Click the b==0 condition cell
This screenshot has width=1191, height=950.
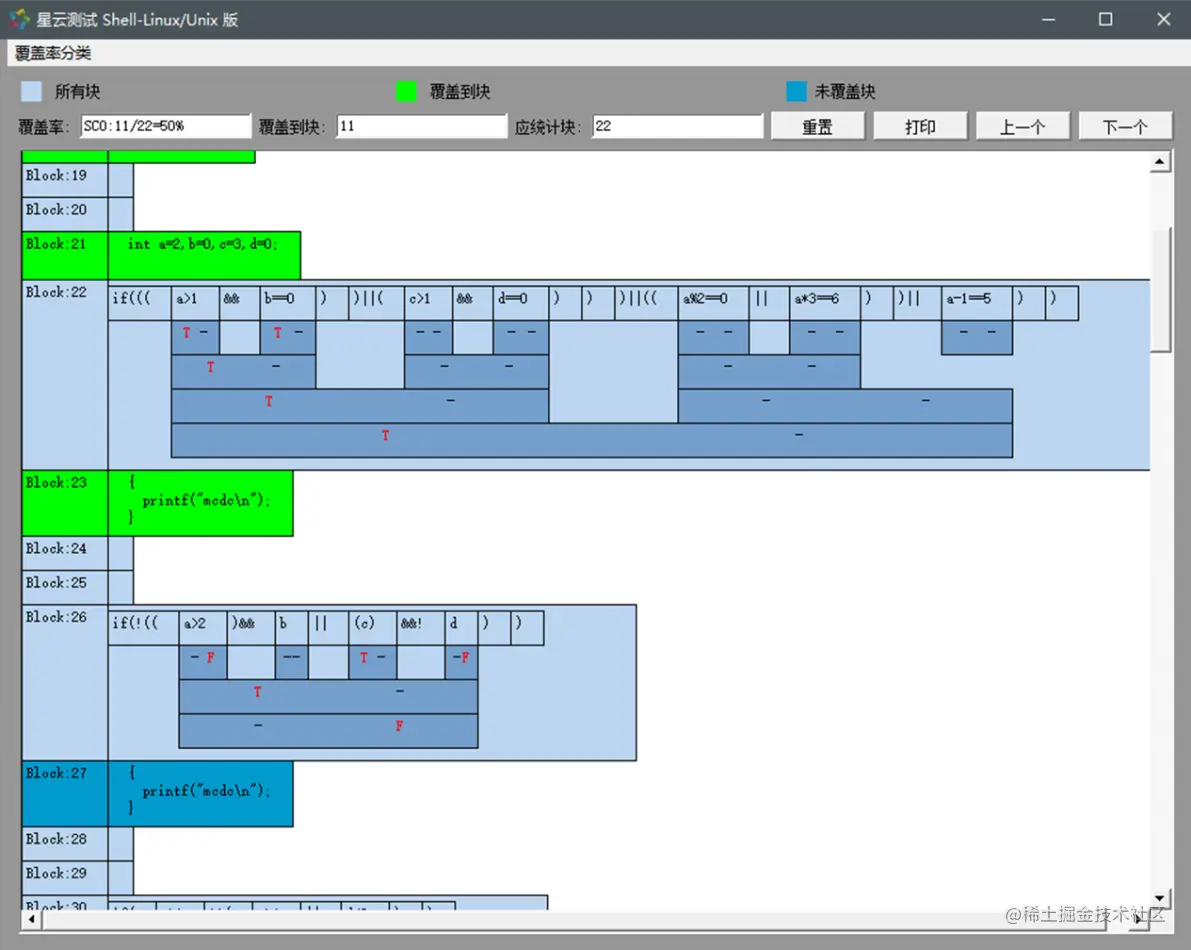click(x=287, y=303)
